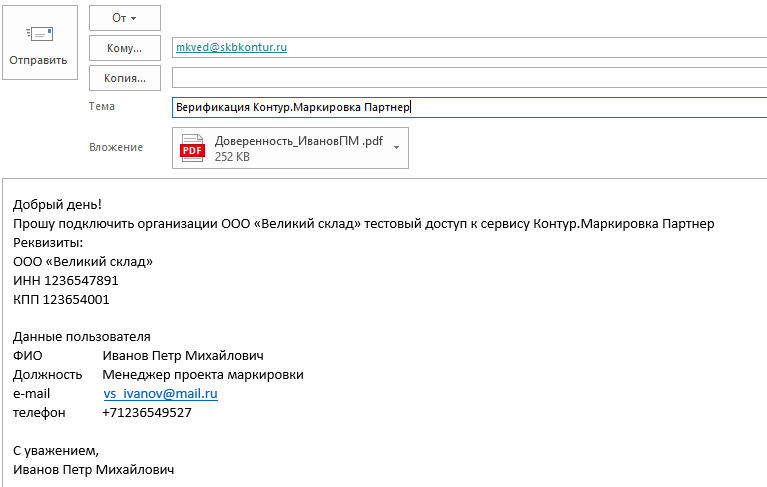Click the text Менеджер проекта маркировки
Viewport: 767px width, 487px height.
pyautogui.click(x=203, y=375)
